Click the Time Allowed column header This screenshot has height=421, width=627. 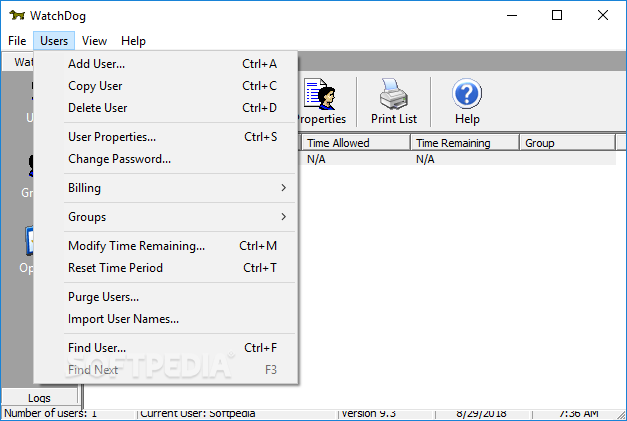click(x=356, y=143)
